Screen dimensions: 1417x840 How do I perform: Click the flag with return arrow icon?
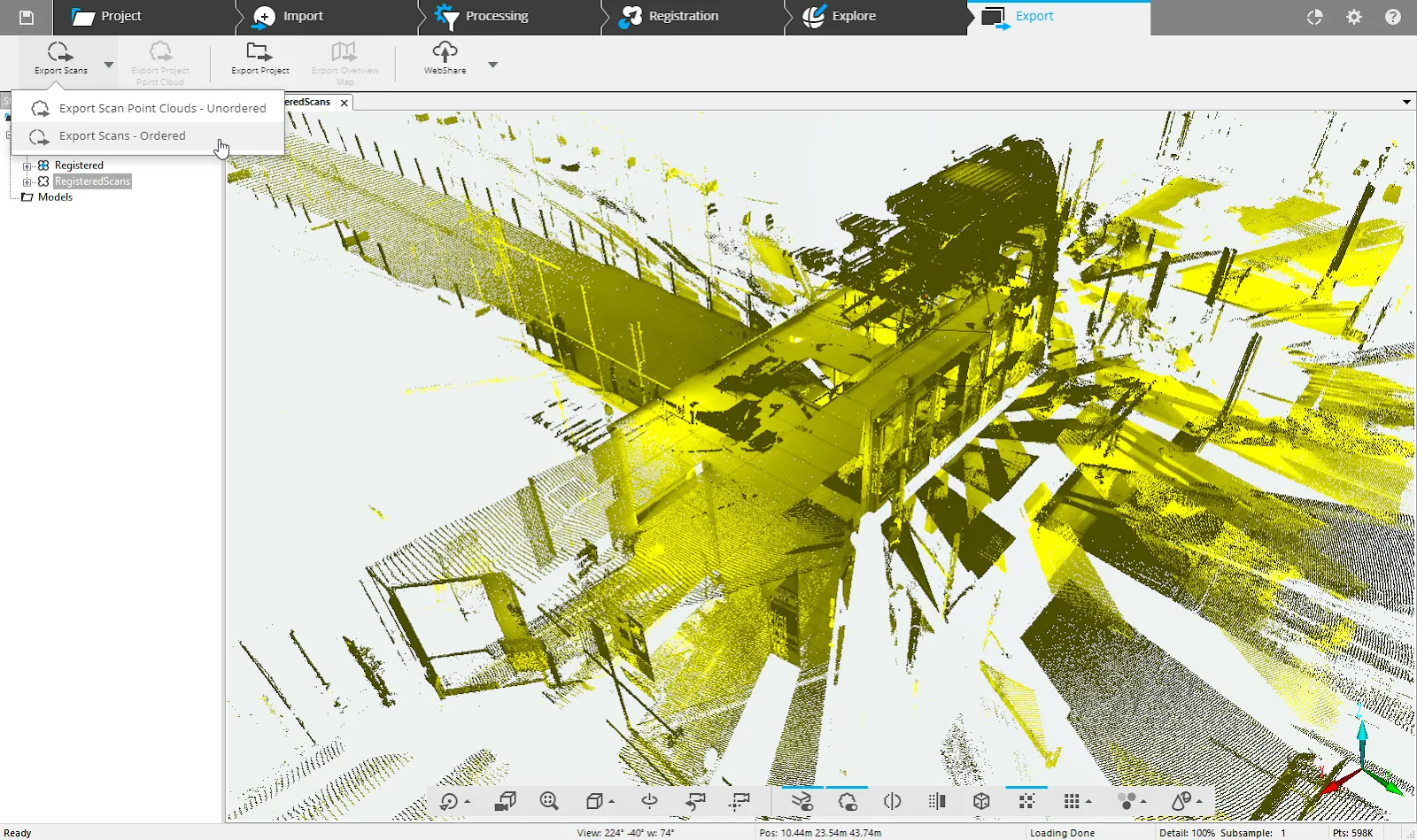tap(695, 801)
